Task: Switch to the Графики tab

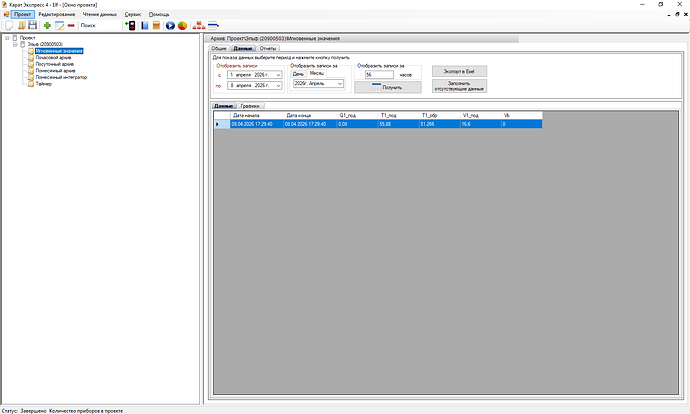Action: [250, 105]
